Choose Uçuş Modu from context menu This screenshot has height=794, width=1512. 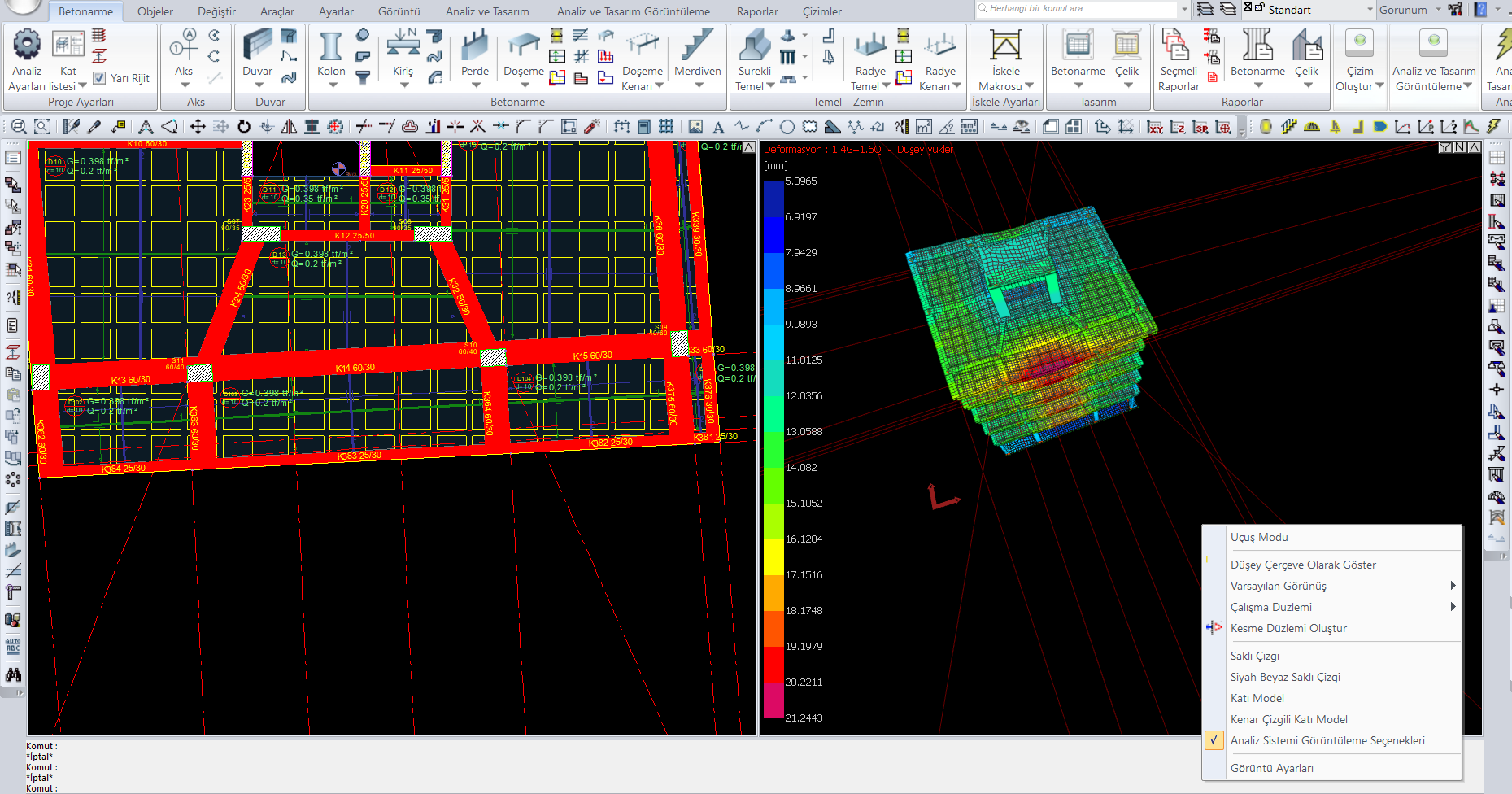tap(1259, 537)
